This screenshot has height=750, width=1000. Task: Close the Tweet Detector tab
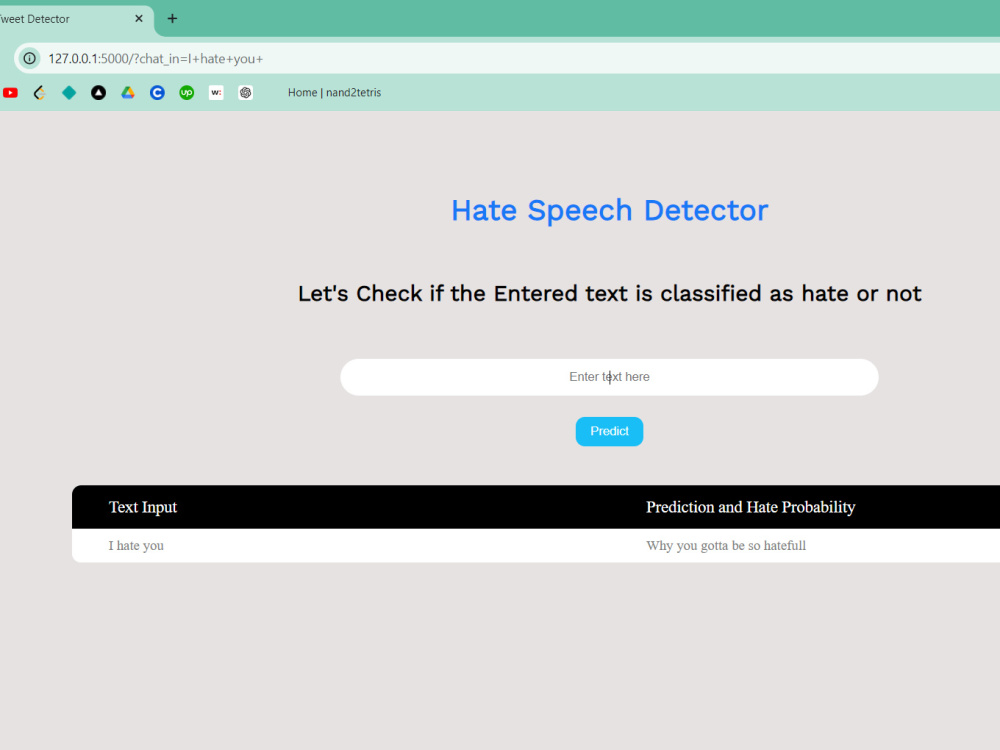pos(139,18)
